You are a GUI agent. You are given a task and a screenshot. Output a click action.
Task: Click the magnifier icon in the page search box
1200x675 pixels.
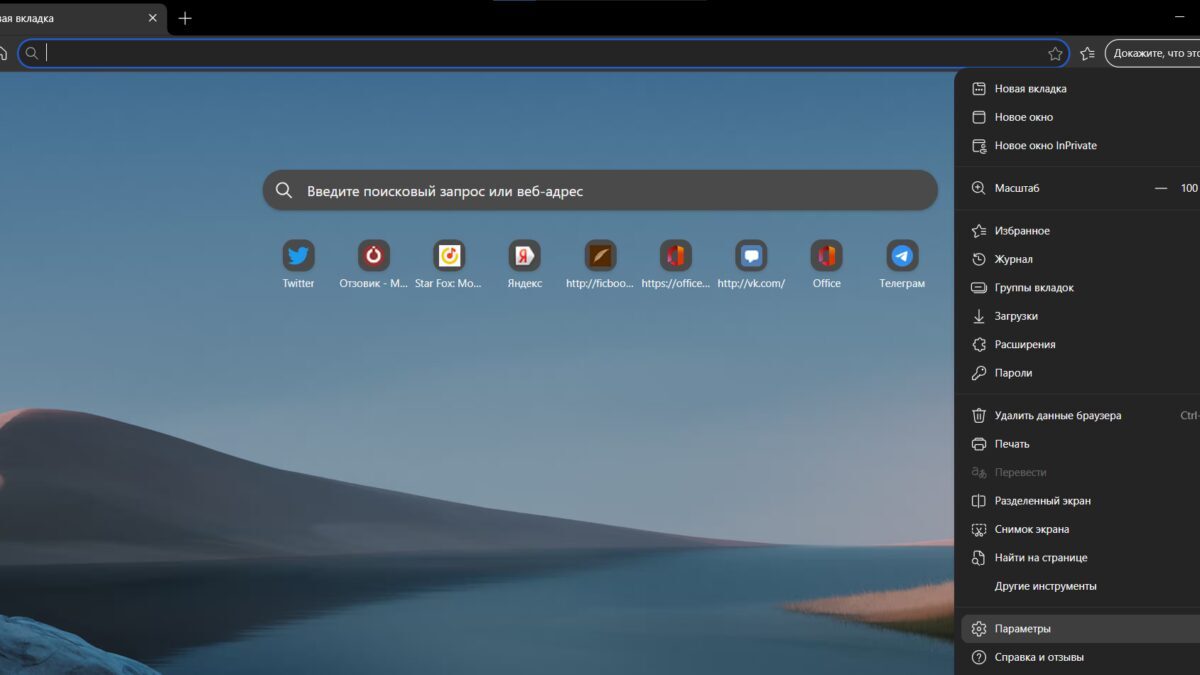[x=284, y=190]
